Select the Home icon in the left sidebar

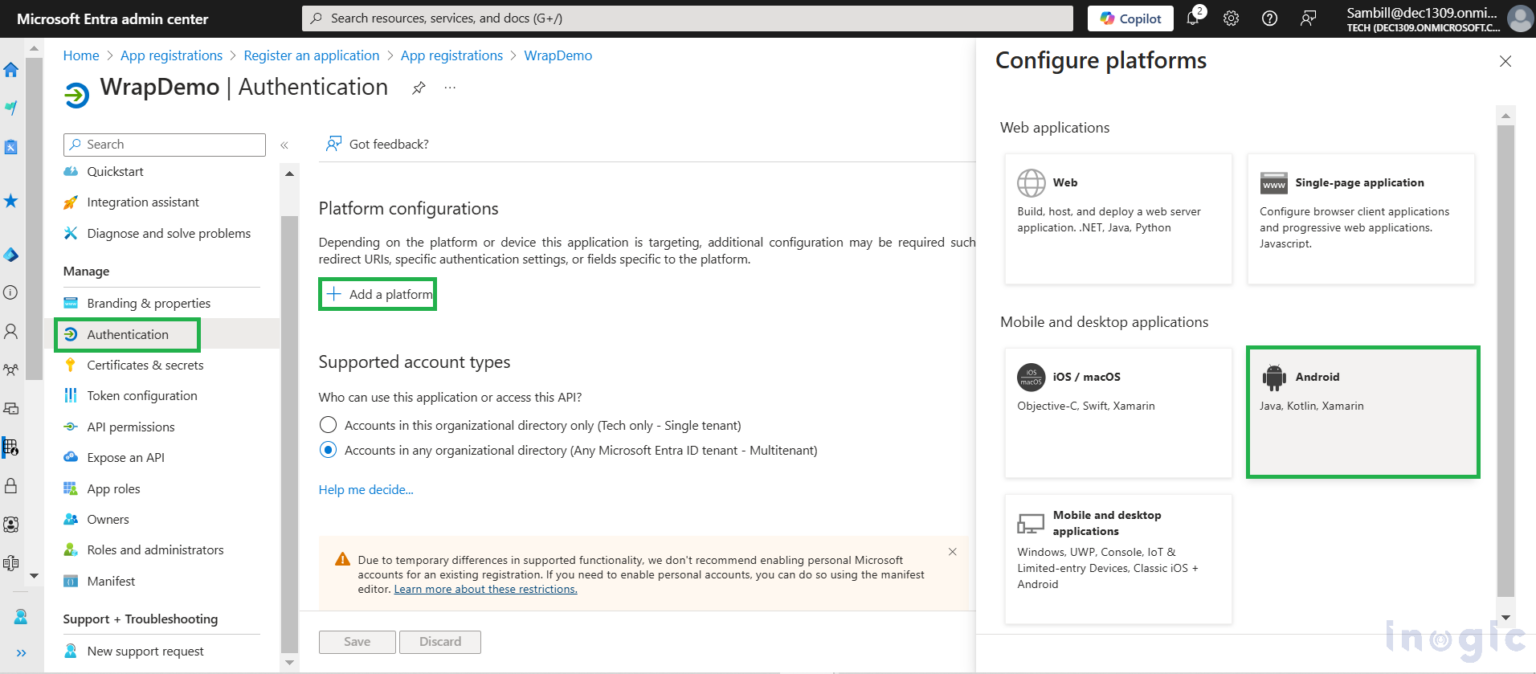pos(10,69)
